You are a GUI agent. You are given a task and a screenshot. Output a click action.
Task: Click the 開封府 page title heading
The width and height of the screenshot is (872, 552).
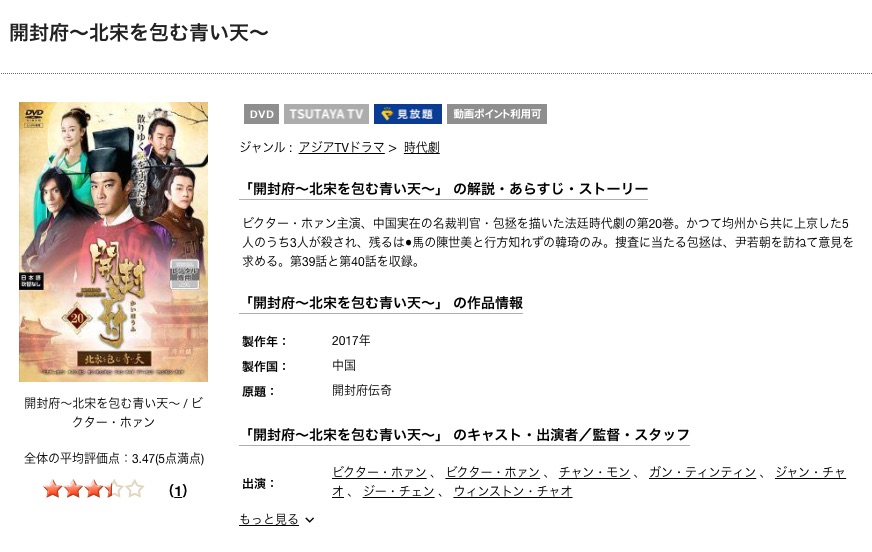pos(139,33)
